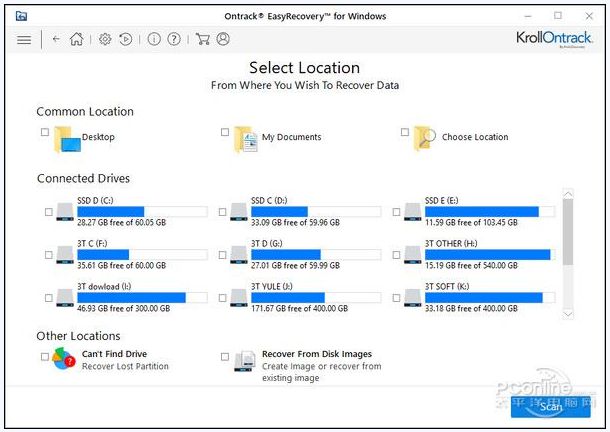Click '28.27 GB free of 60.05 GB'
Viewport: 610px width, 432px height.
(x=121, y=223)
